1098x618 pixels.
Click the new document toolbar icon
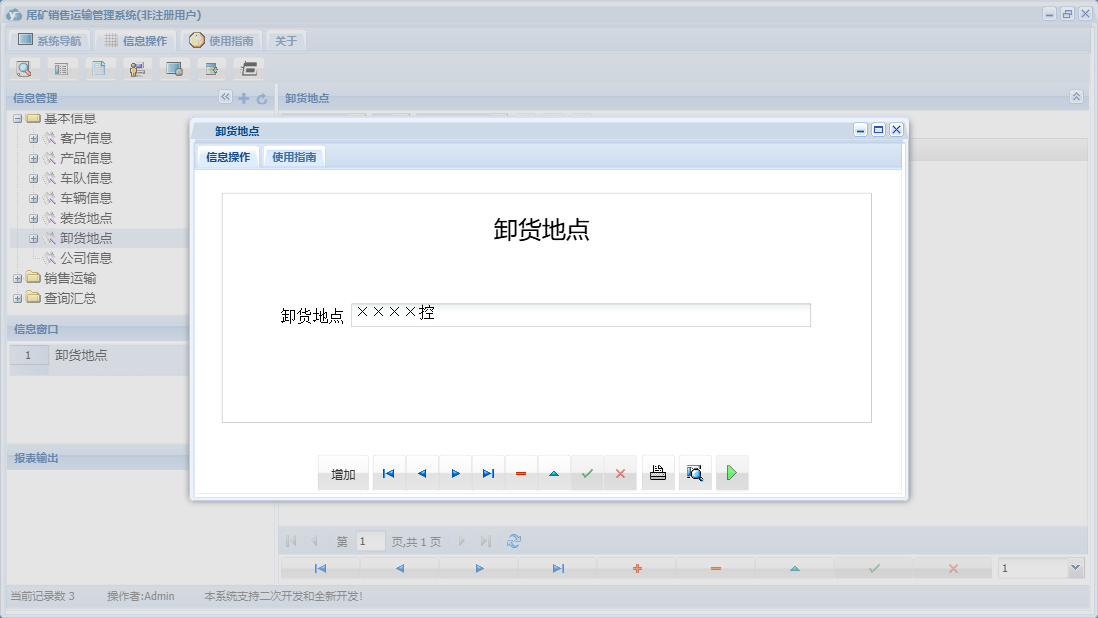click(98, 68)
